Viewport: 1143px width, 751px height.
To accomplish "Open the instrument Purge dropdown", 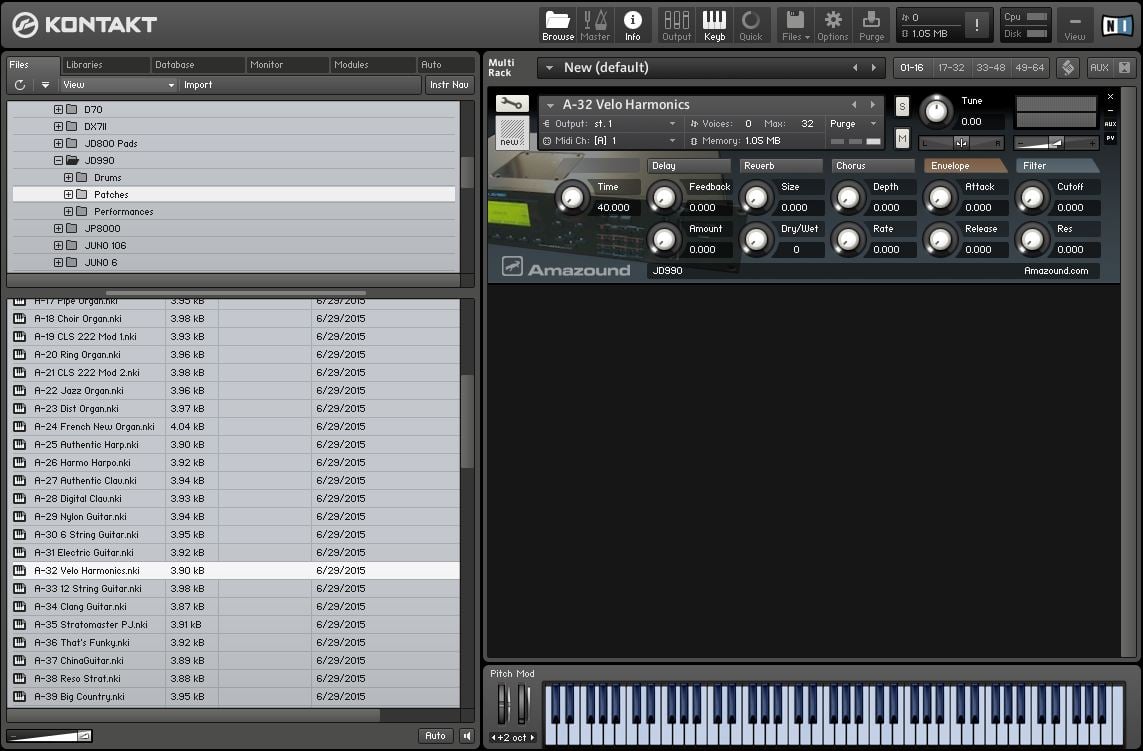I will pos(854,124).
